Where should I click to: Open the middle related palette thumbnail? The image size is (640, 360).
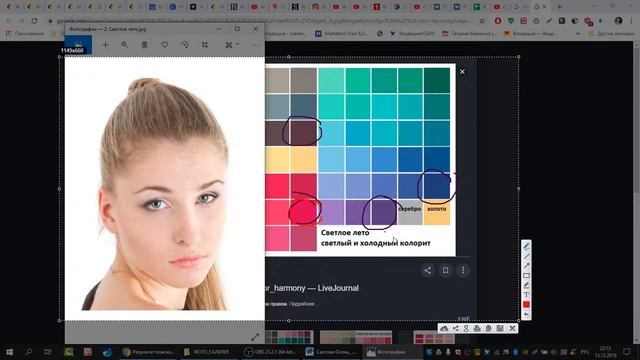pos(356,337)
